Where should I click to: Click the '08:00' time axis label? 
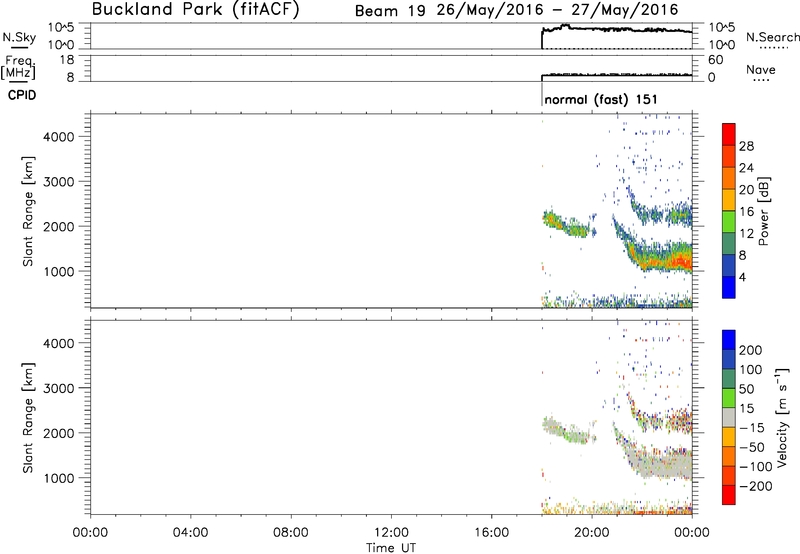pos(291,533)
